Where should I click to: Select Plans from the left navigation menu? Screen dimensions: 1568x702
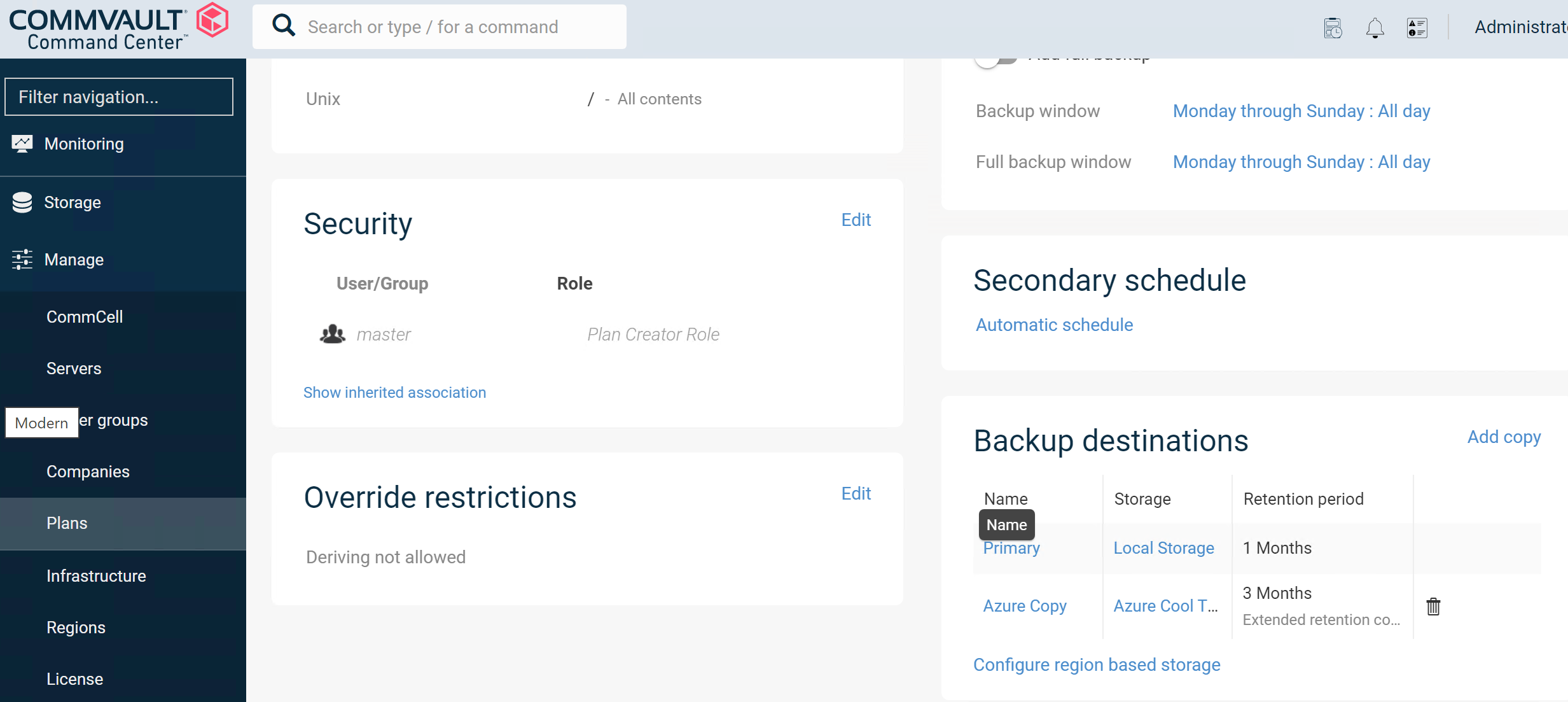click(66, 523)
